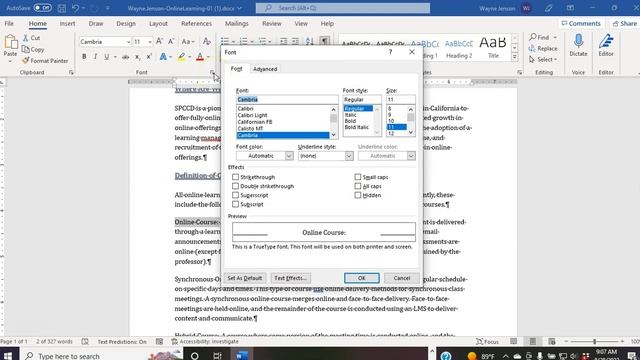Apply the red font color
The height and width of the screenshot is (360, 640).
point(200,57)
